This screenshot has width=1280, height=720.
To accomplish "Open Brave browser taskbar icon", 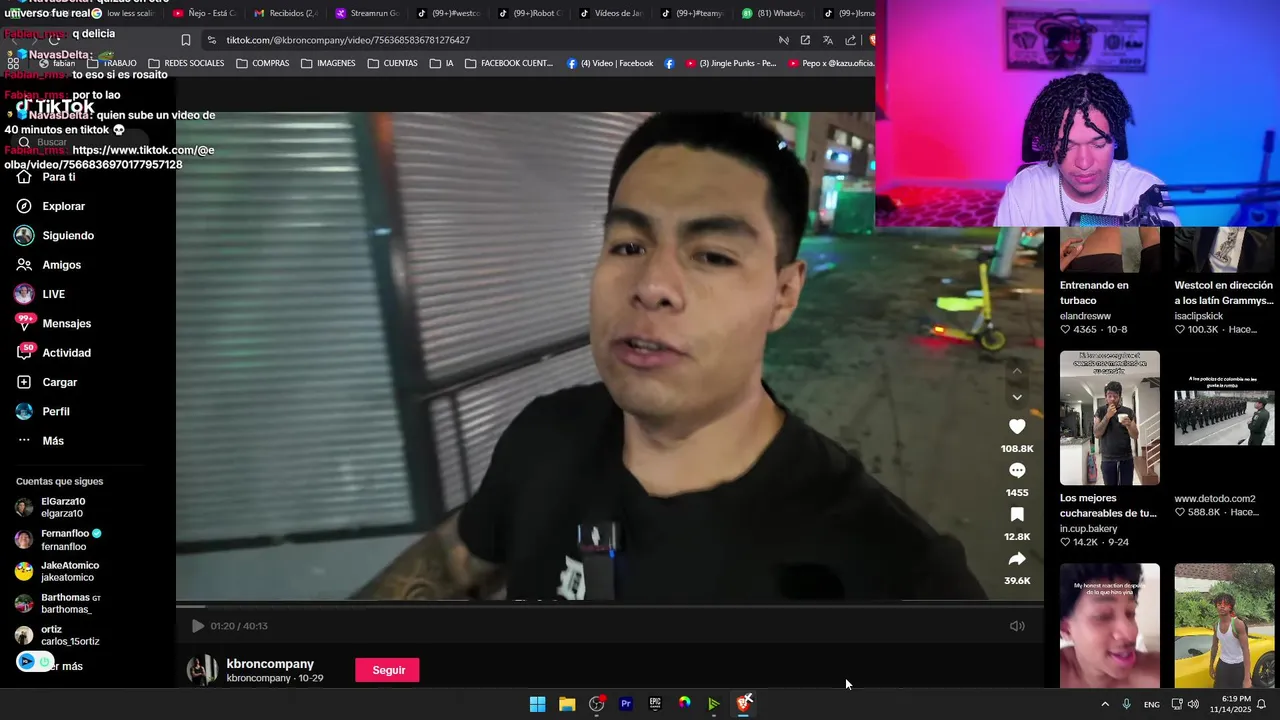I will (x=743, y=704).
